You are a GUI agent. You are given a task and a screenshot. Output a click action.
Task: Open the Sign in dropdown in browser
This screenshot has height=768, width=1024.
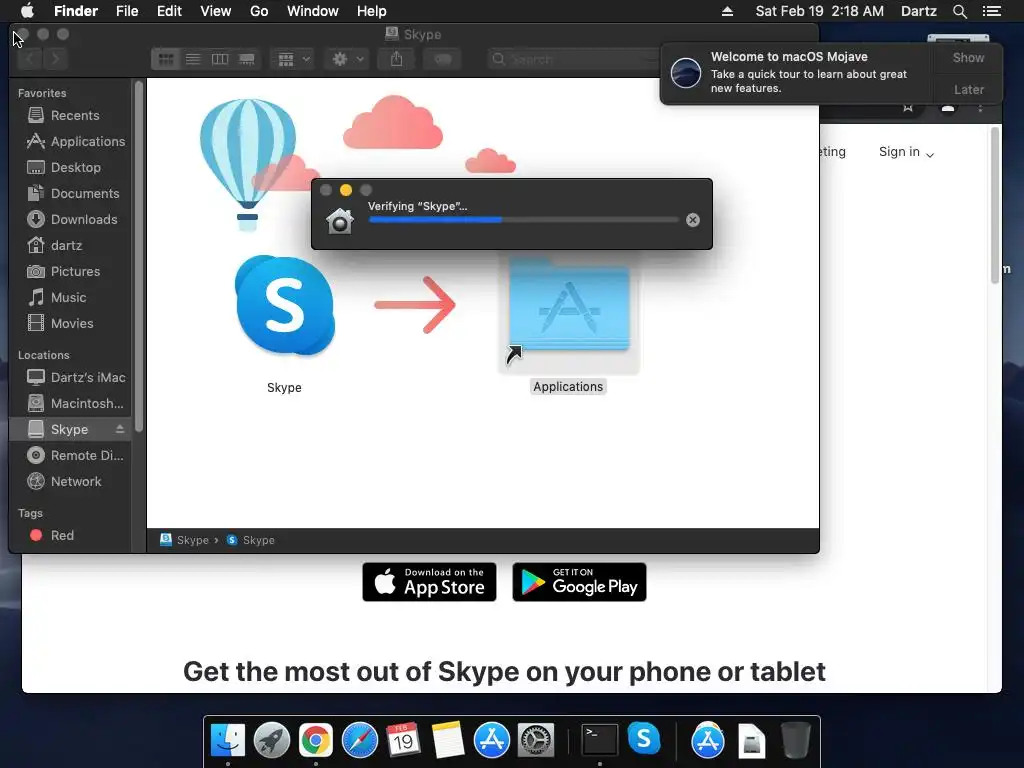pyautogui.click(x=906, y=152)
